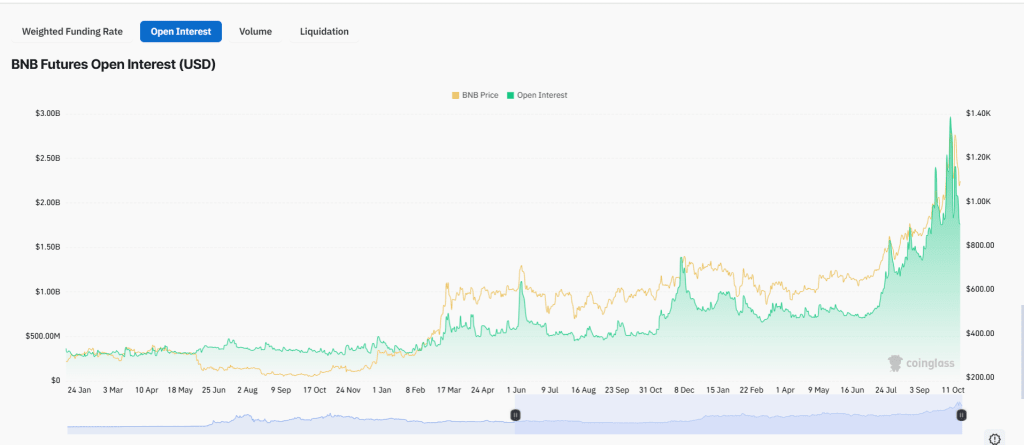The width and height of the screenshot is (1024, 445).
Task: Click the $1.40K right axis label
Action: point(980,113)
